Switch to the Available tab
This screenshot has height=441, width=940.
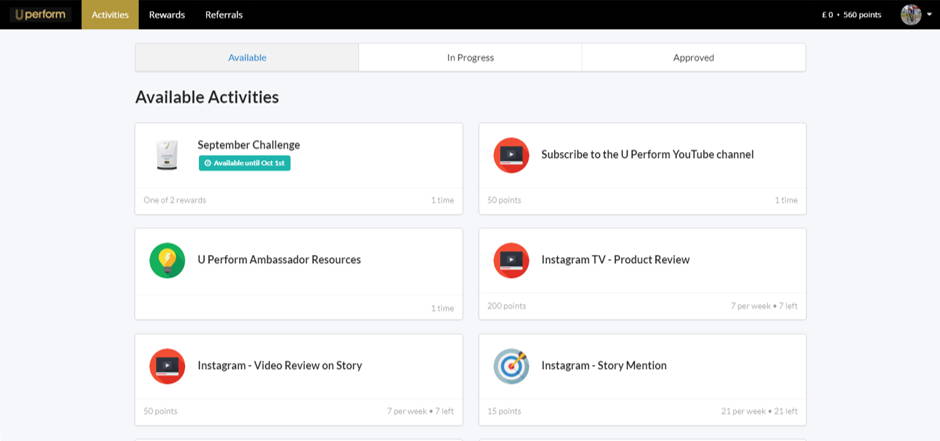(x=247, y=58)
